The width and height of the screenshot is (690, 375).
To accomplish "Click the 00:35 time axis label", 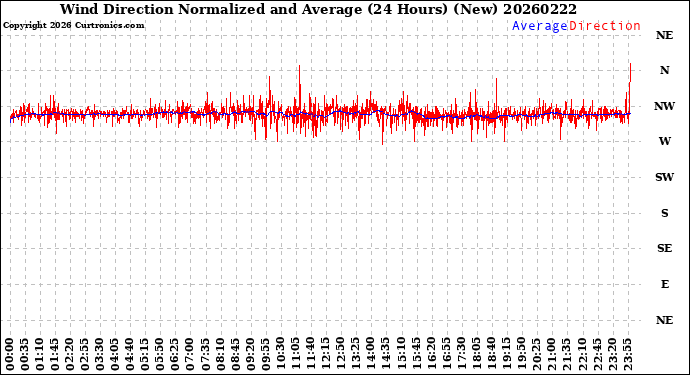I will [x=25, y=354].
